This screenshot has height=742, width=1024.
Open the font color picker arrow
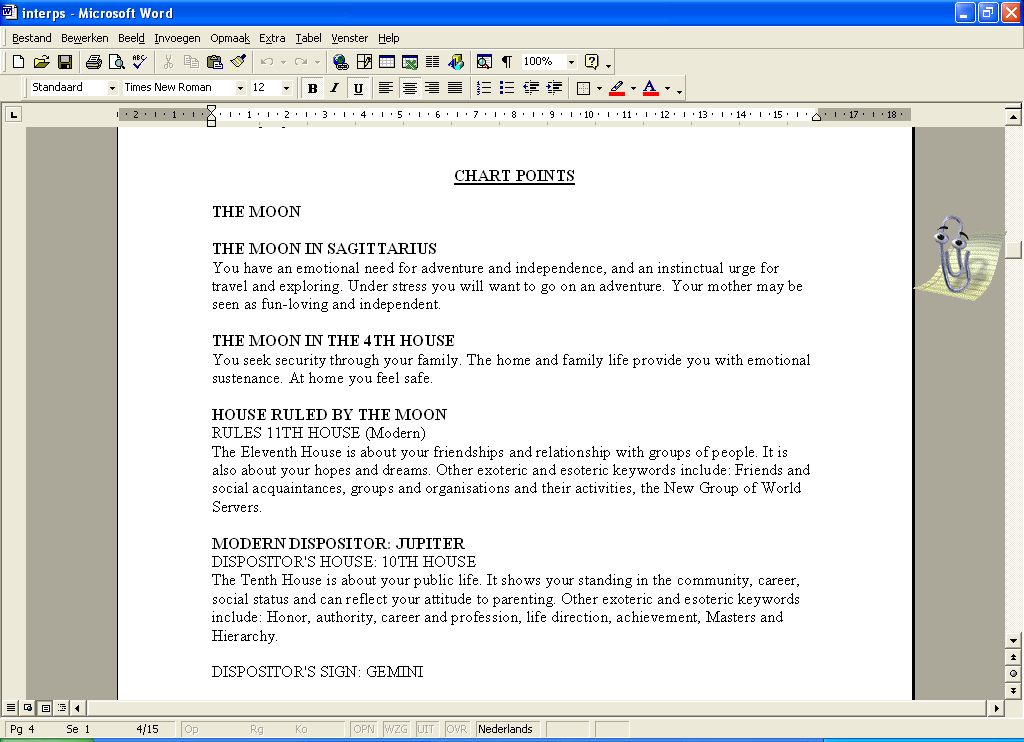point(667,88)
